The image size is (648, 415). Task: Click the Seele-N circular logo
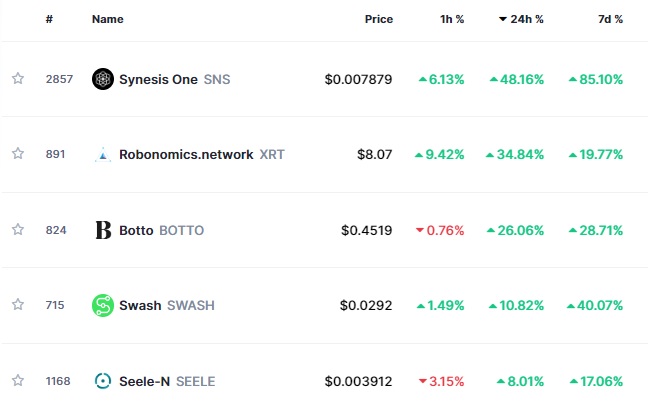coord(102,381)
